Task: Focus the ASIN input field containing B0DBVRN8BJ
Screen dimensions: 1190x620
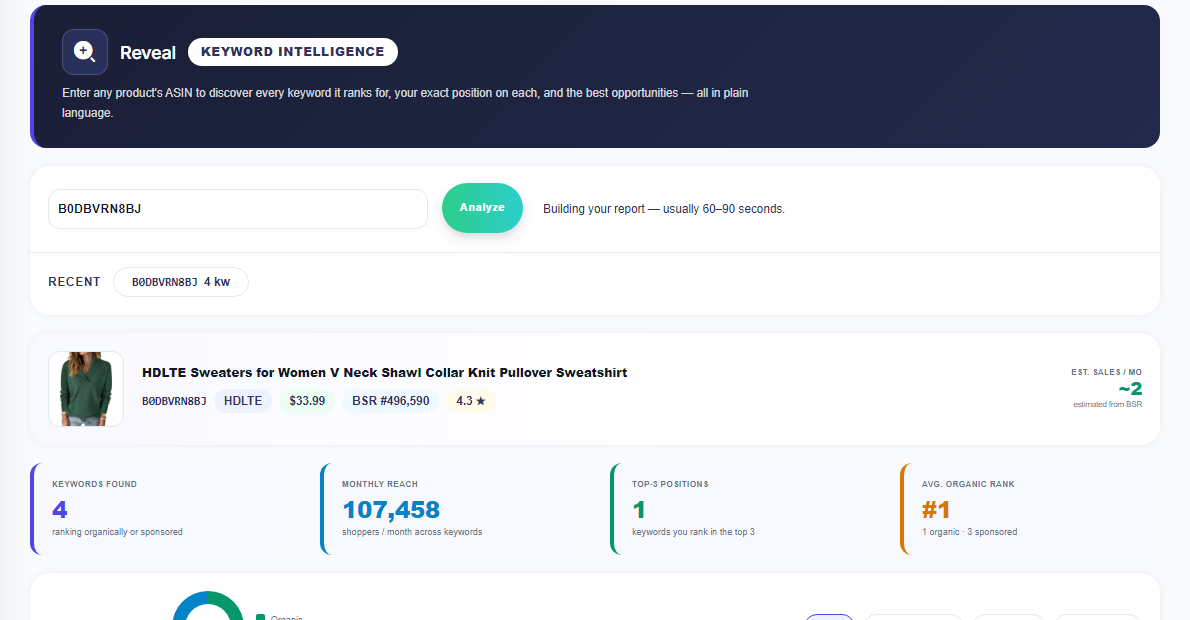Action: point(238,209)
